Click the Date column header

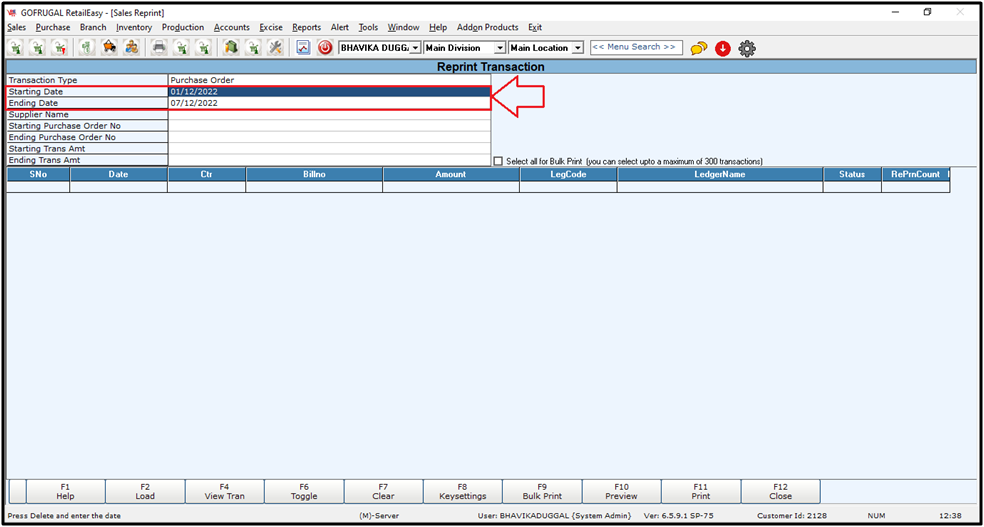(x=119, y=174)
